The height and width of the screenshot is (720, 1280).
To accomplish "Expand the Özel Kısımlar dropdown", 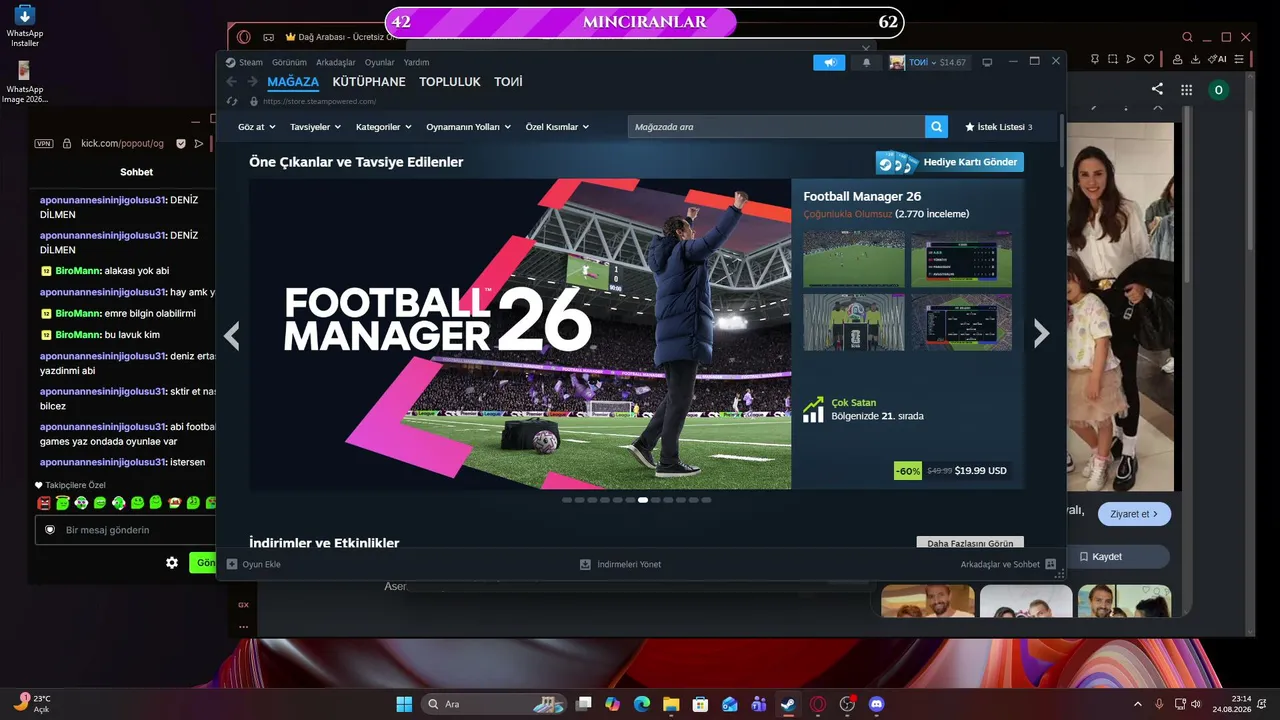I will tap(558, 127).
